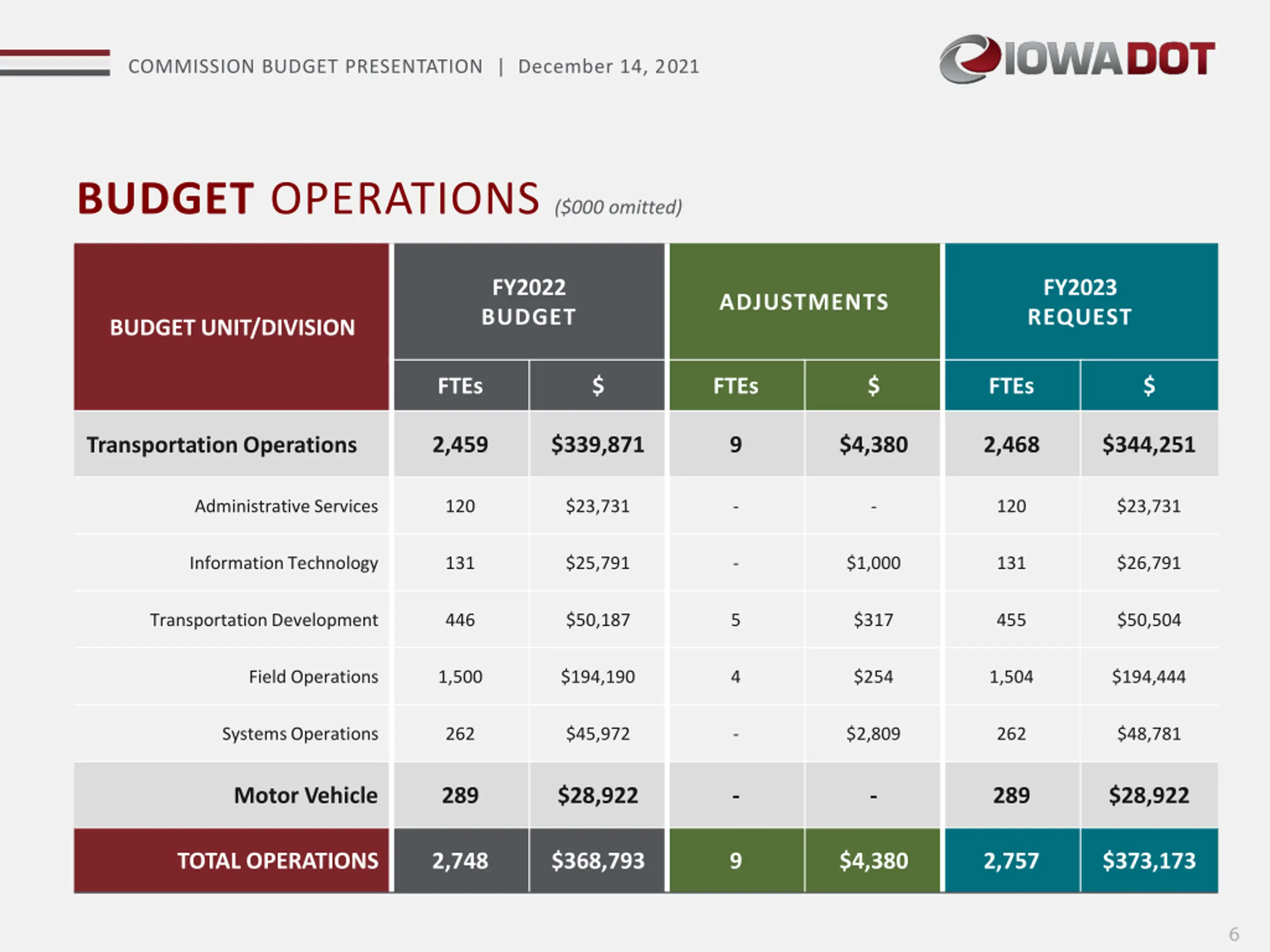1270x952 pixels.
Task: Select the '($000 omitted)' note
Action: tap(618, 207)
